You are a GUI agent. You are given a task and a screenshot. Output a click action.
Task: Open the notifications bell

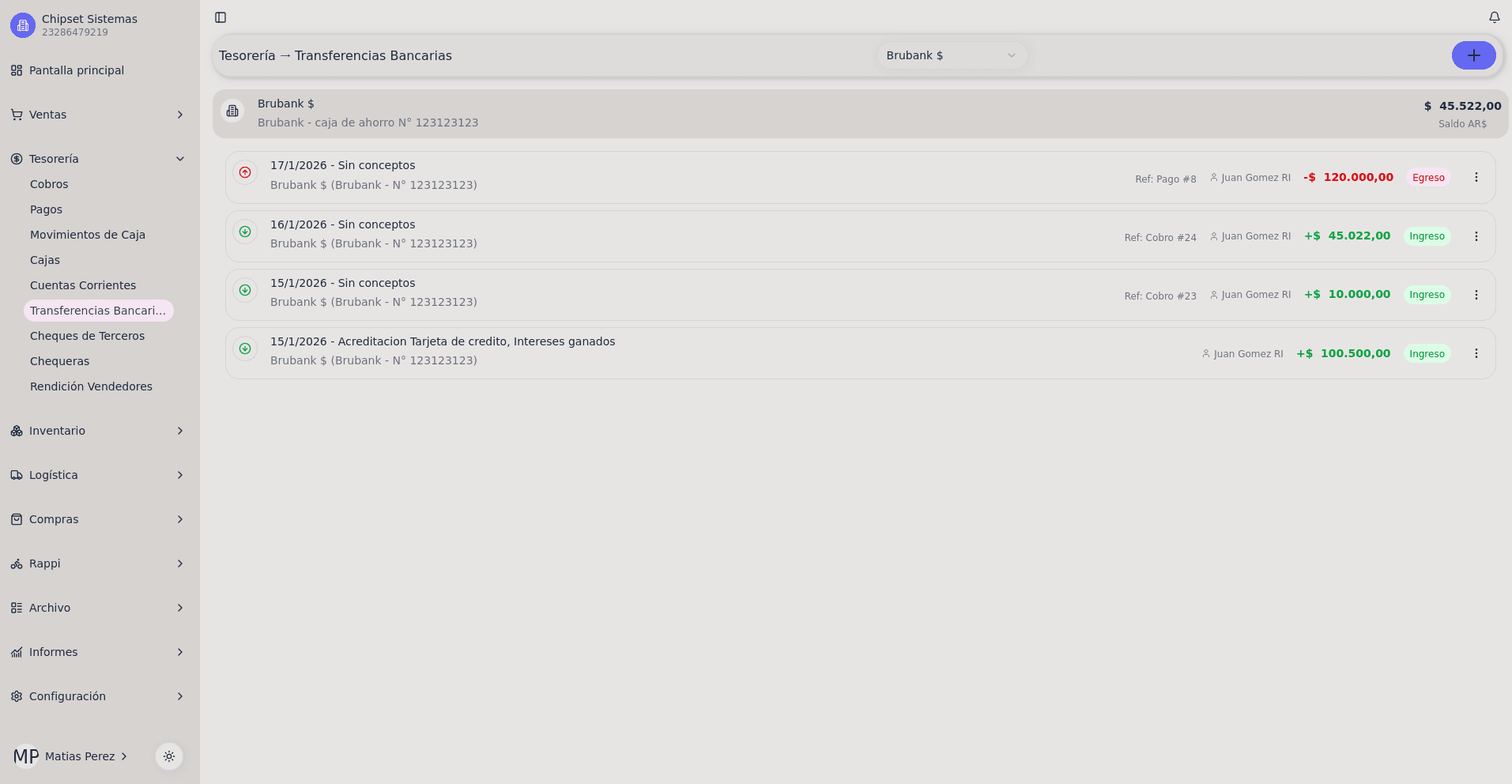click(1494, 17)
